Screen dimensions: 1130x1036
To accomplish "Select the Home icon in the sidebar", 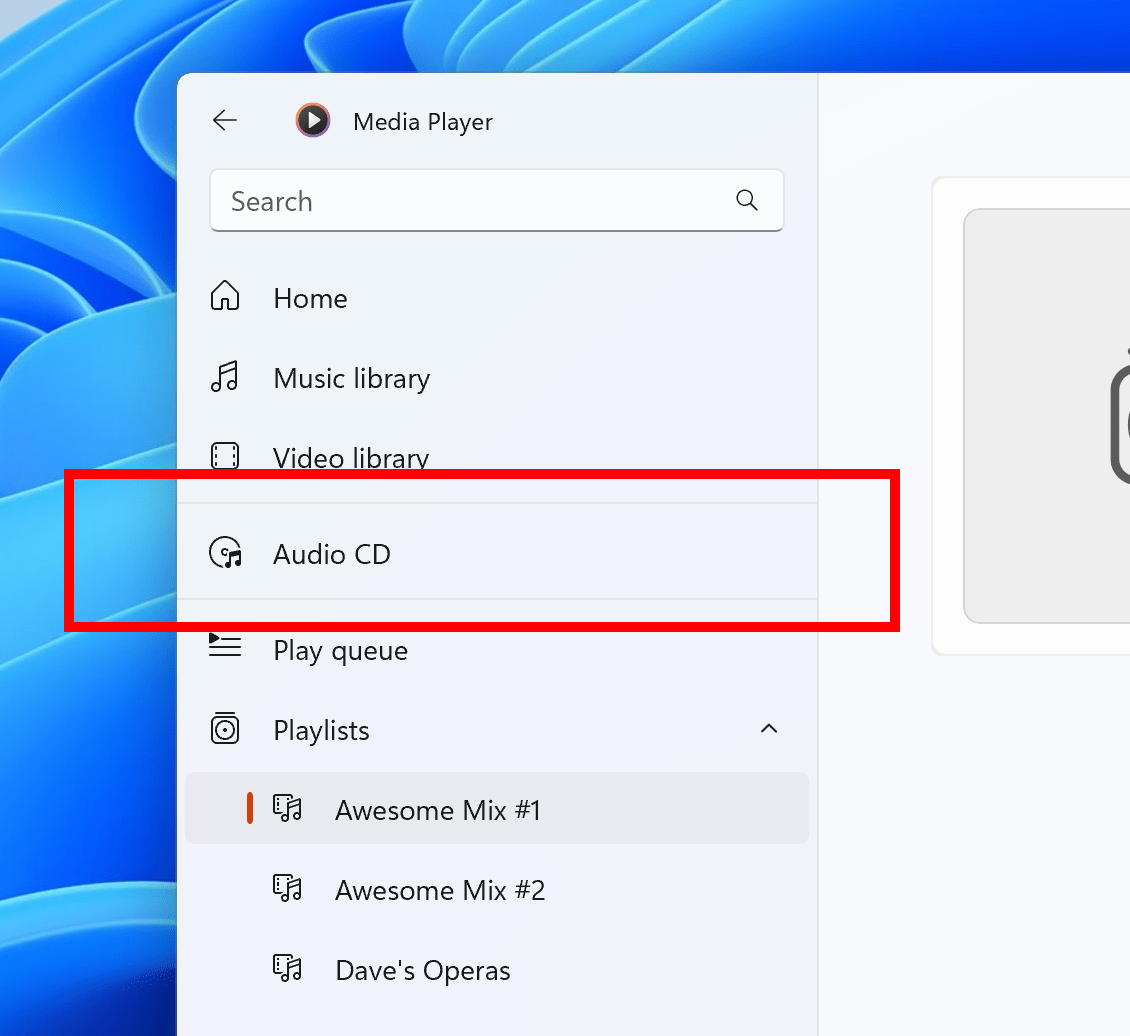I will [x=225, y=296].
